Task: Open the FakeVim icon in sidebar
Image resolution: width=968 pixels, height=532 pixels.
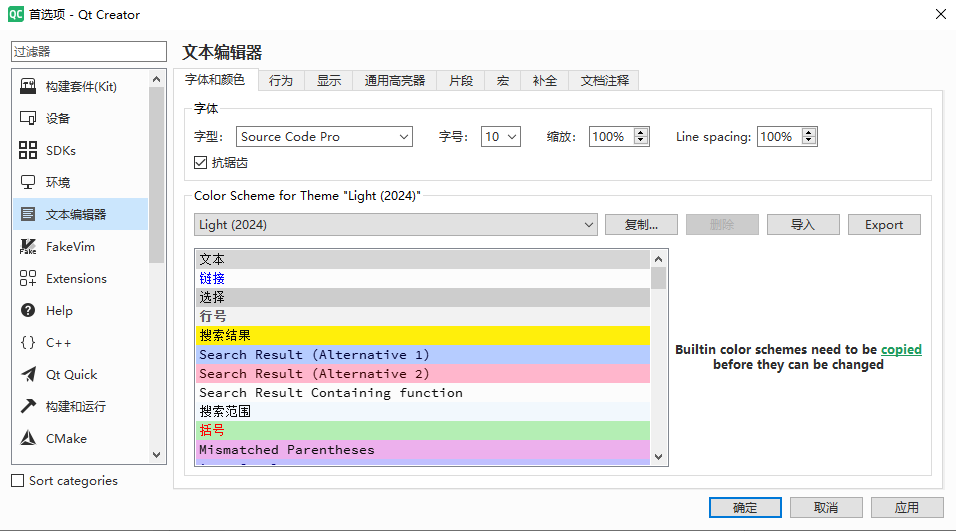Action: 28,247
